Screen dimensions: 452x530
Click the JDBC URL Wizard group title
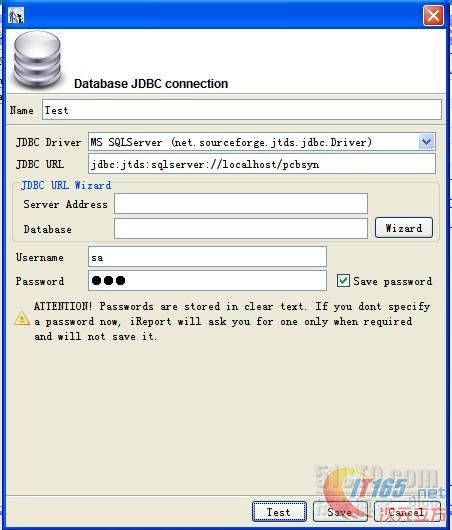pyautogui.click(x=66, y=185)
